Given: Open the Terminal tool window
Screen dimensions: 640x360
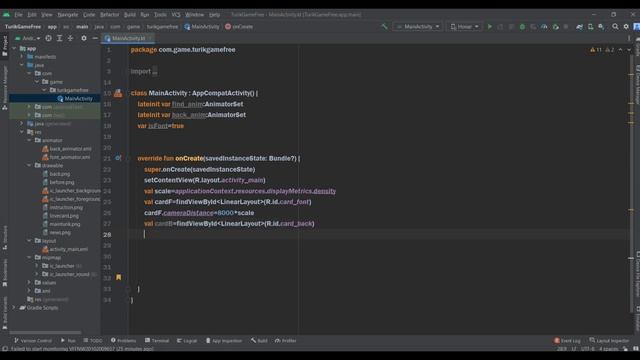Looking at the screenshot, I should (x=157, y=340).
